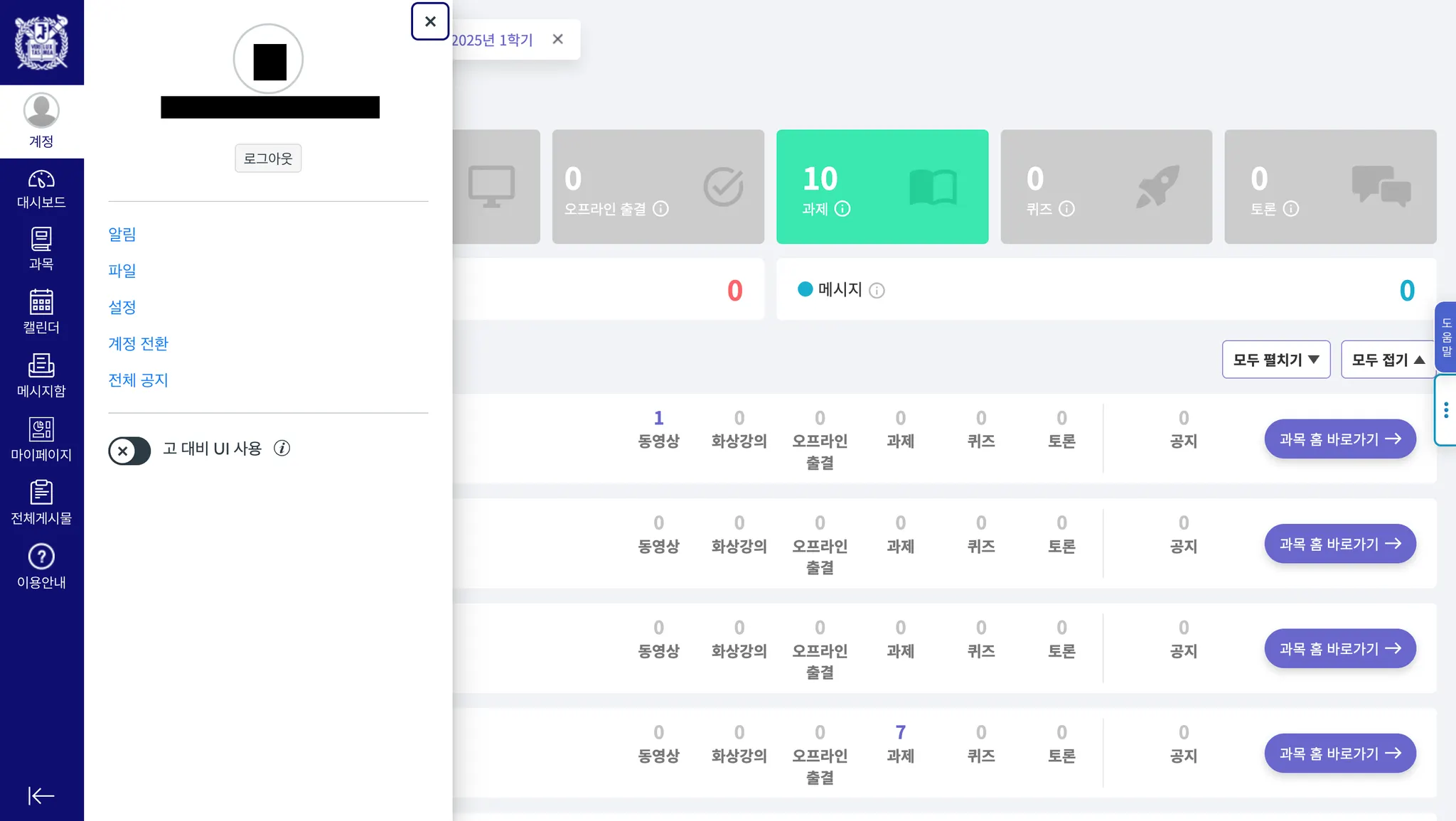Viewport: 1456px width, 821px height.
Task: Select the green Assignments (과제) summary card
Action: (882, 186)
